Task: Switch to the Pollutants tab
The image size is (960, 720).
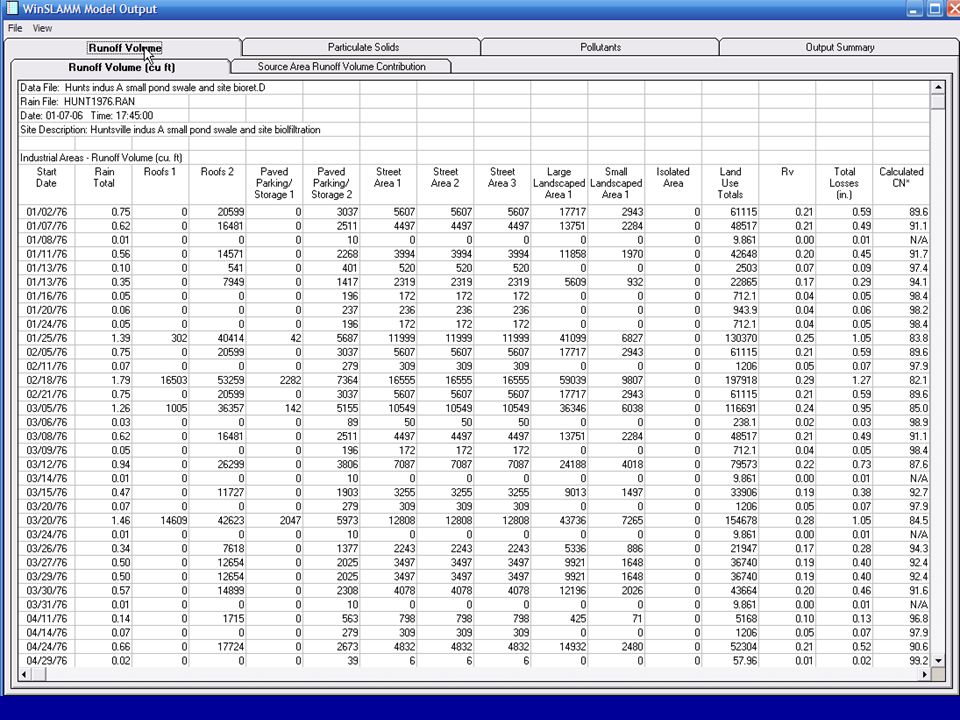Action: point(600,47)
